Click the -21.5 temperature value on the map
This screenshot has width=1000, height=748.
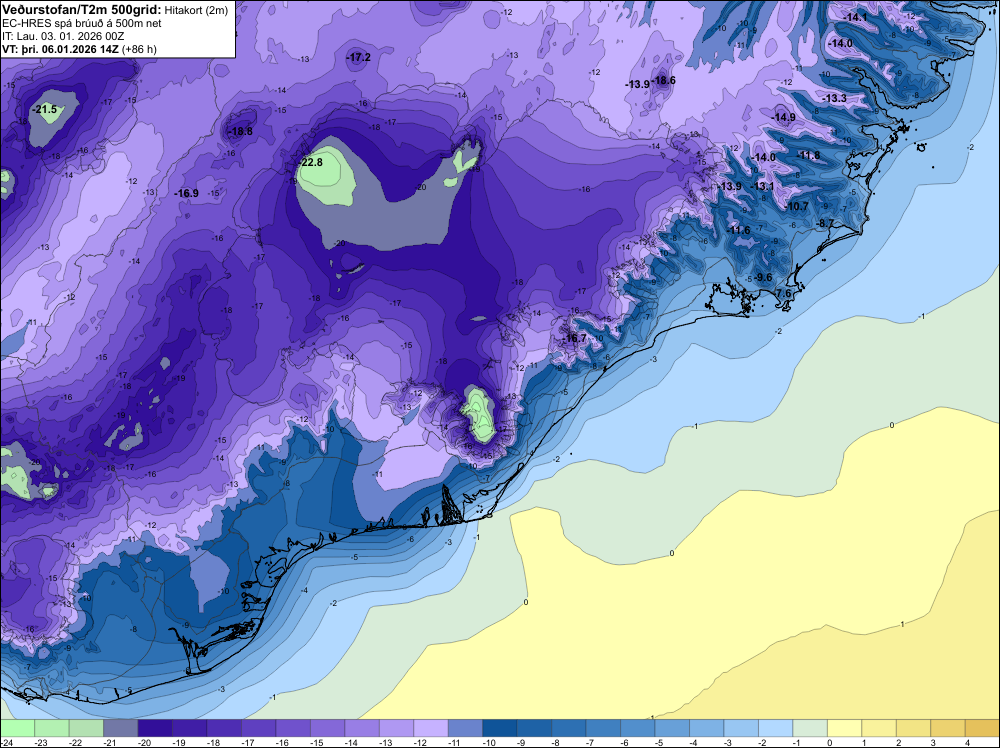(45, 110)
